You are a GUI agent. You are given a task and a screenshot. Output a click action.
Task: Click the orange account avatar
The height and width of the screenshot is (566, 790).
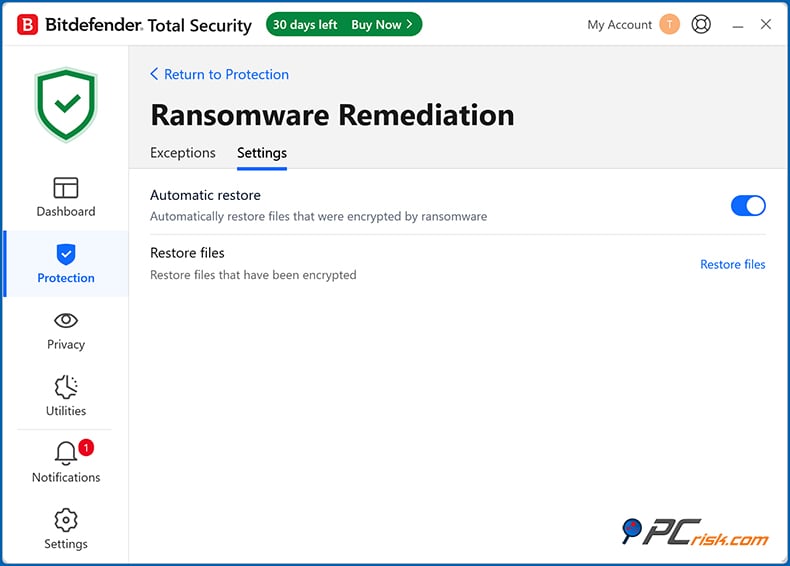pos(670,24)
